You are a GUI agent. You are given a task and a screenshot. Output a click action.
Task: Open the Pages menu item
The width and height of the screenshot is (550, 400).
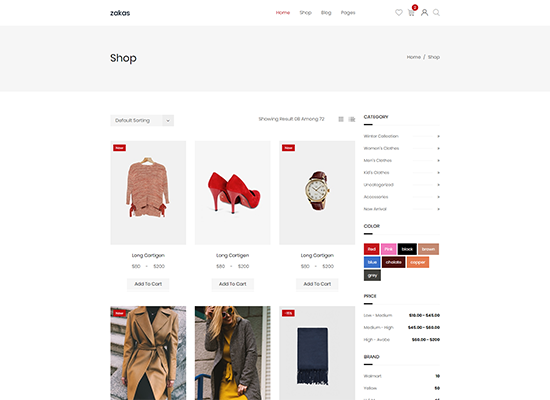point(348,13)
